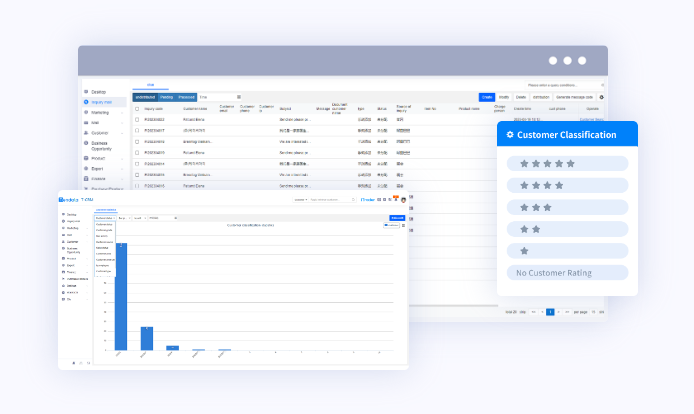
Task: Click the user avatar in the chart window
Action: click(x=403, y=200)
